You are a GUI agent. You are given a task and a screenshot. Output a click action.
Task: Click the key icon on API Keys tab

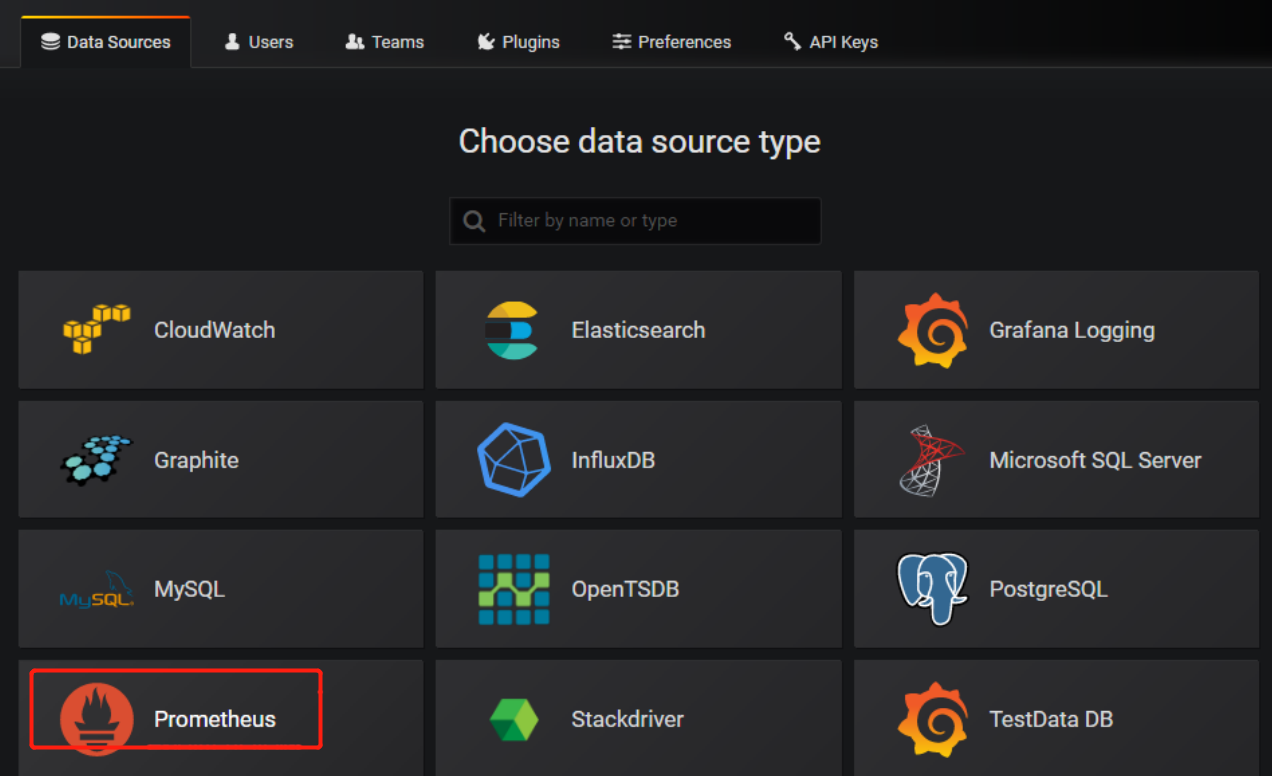pos(793,41)
